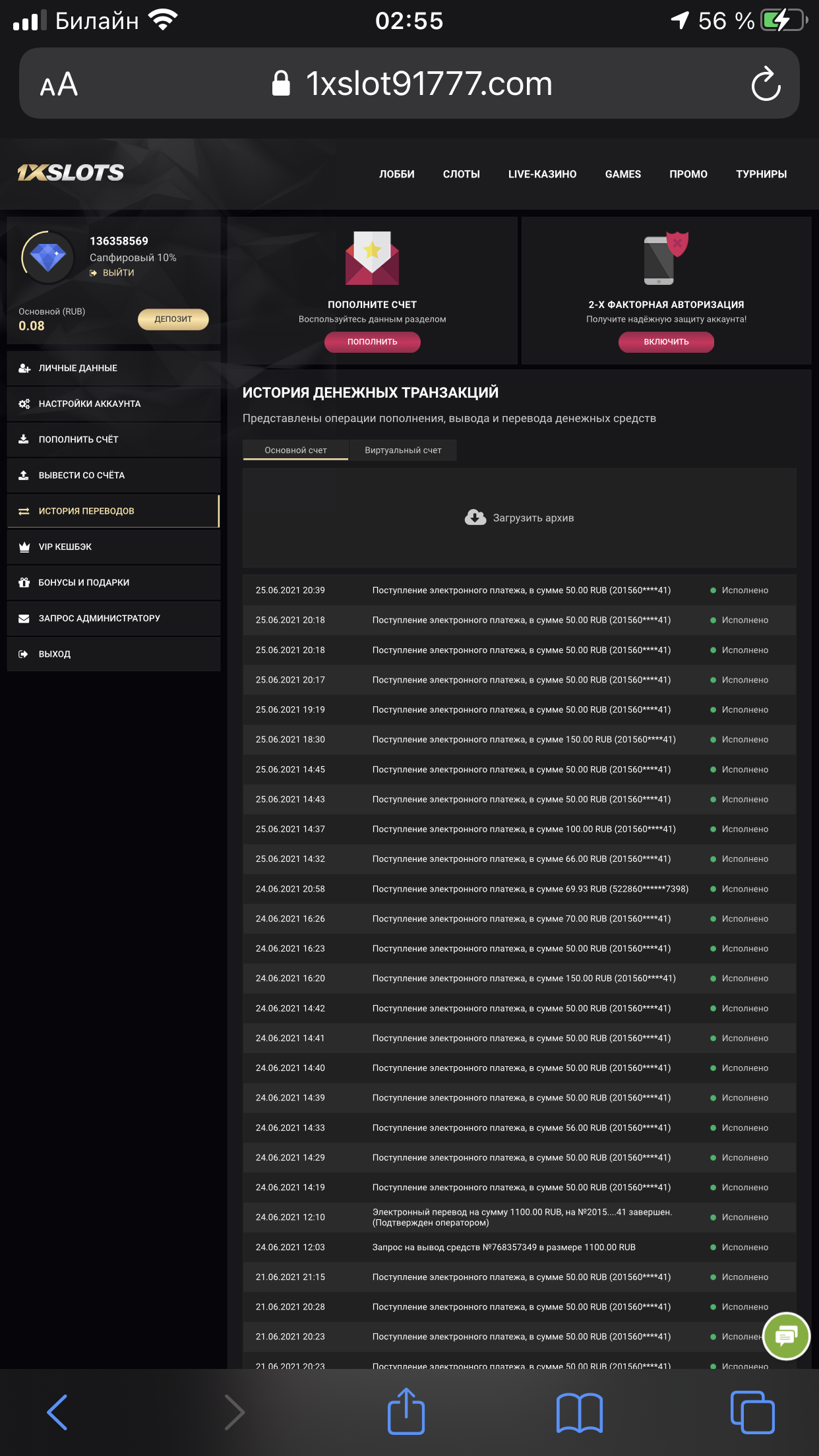Select the withdrawal request №768357349 row

[520, 1247]
